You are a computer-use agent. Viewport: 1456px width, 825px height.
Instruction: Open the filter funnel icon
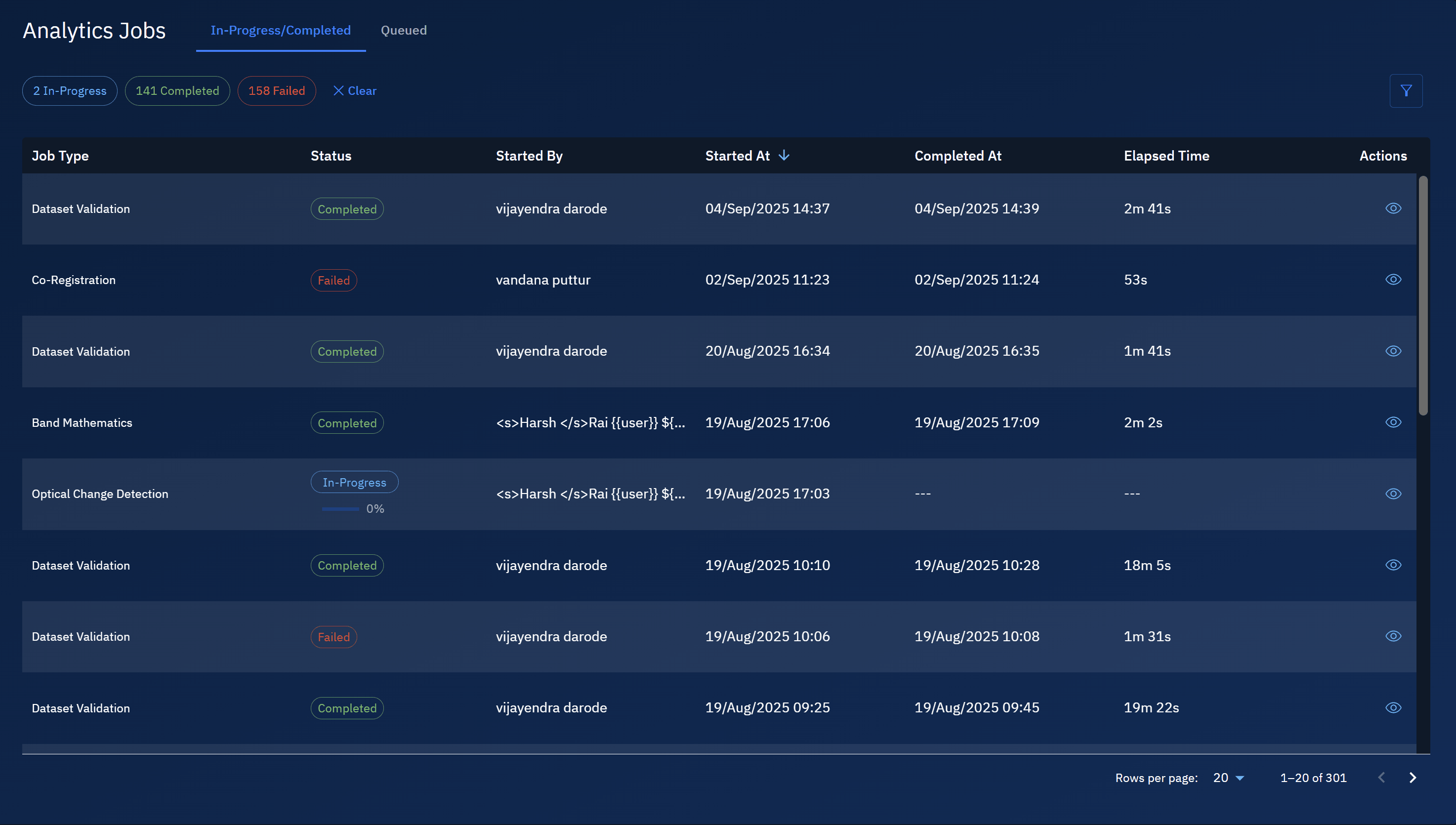tap(1406, 91)
